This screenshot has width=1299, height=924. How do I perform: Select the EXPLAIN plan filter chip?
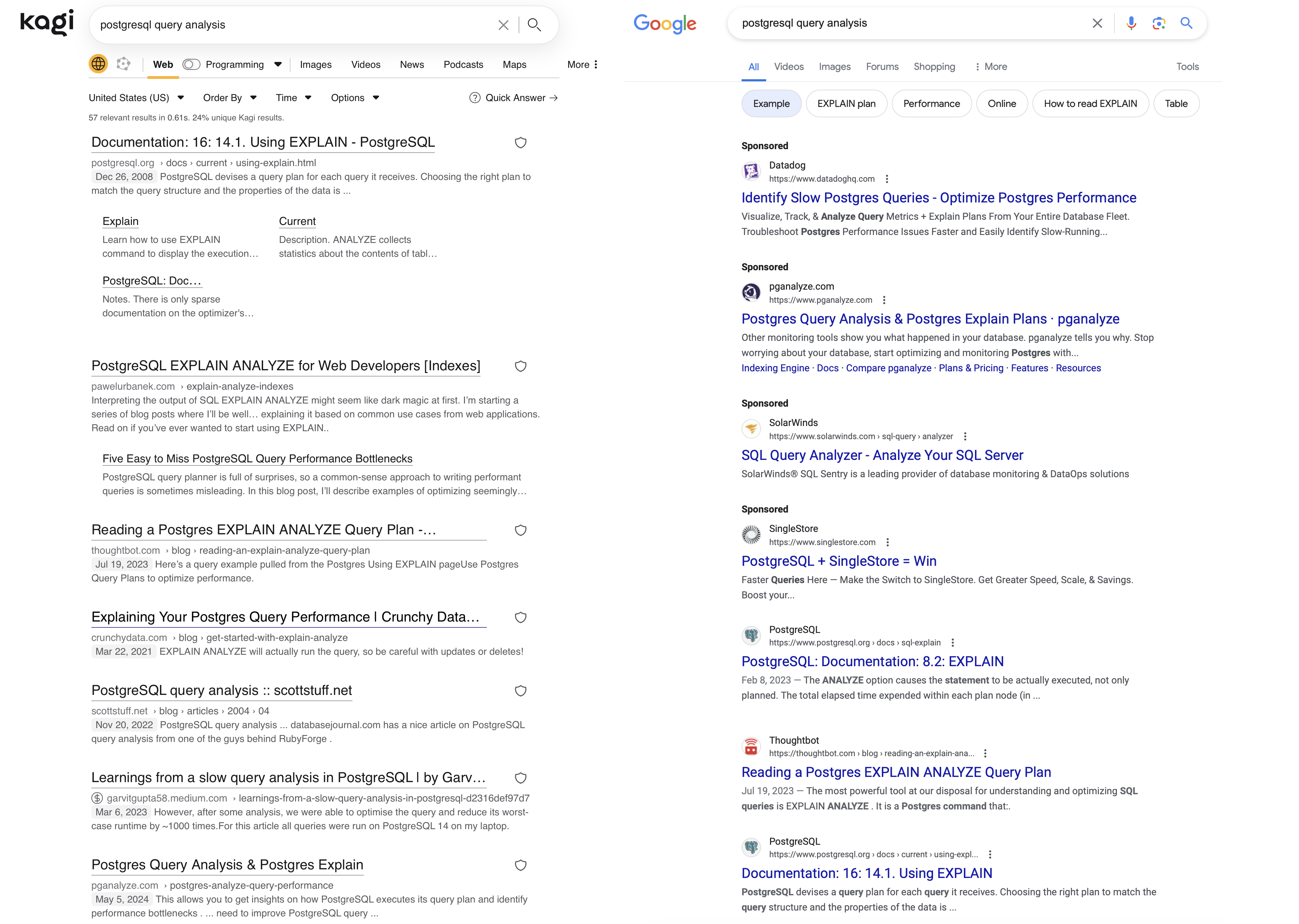coord(846,103)
